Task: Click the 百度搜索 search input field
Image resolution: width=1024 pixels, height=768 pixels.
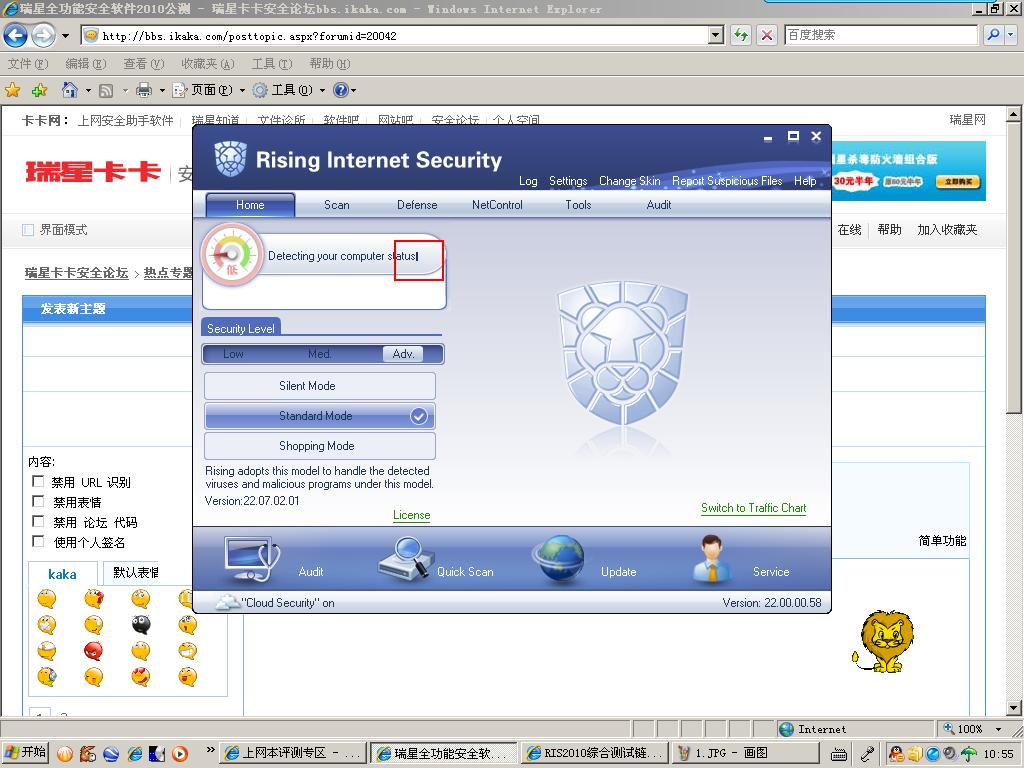Action: (x=880, y=35)
